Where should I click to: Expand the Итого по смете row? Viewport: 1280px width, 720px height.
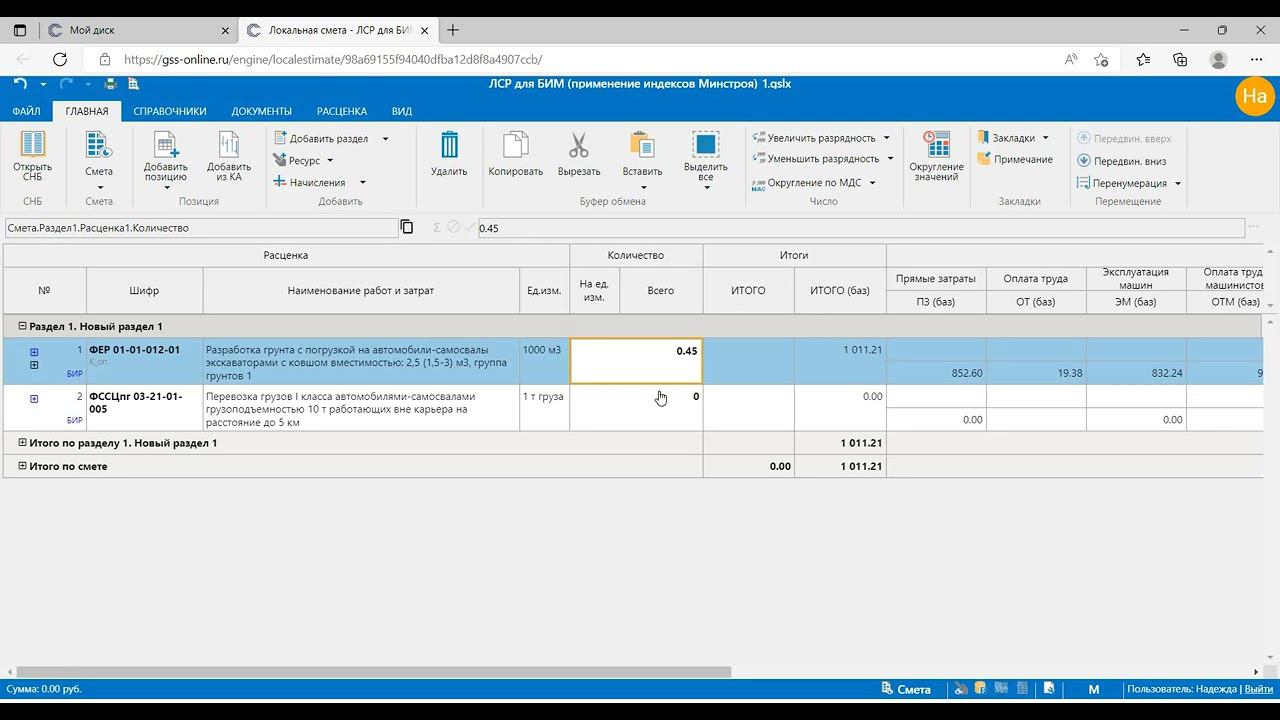click(x=22, y=466)
